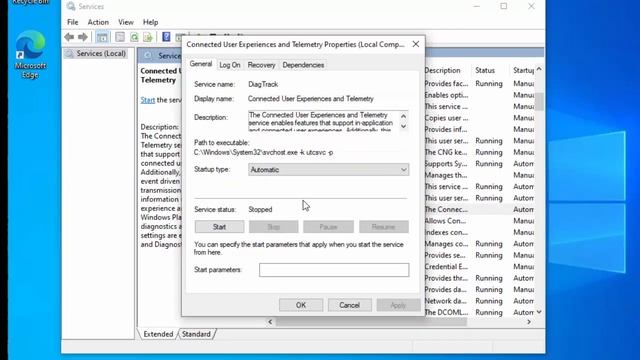
Task: Select the 'Indexes con...' service row
Action: [x=480, y=232]
